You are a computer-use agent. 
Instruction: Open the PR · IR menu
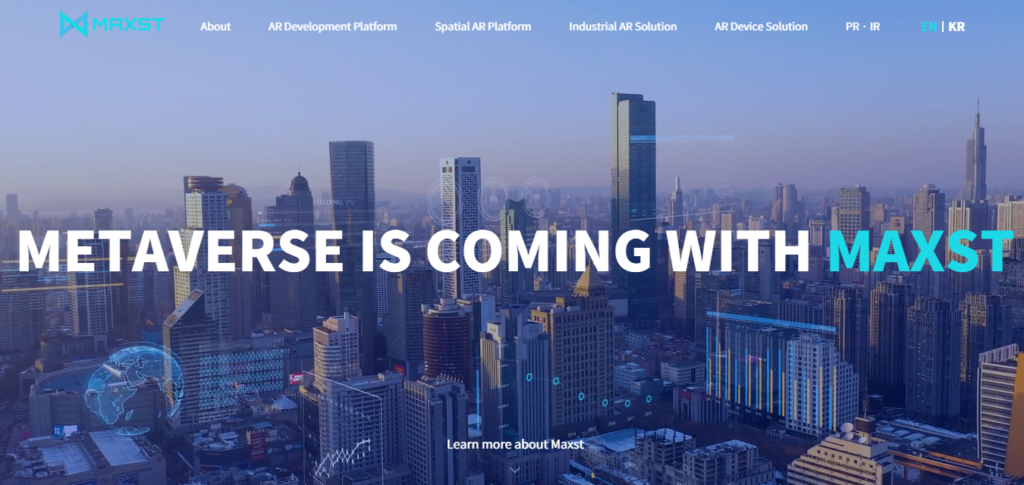coord(863,27)
